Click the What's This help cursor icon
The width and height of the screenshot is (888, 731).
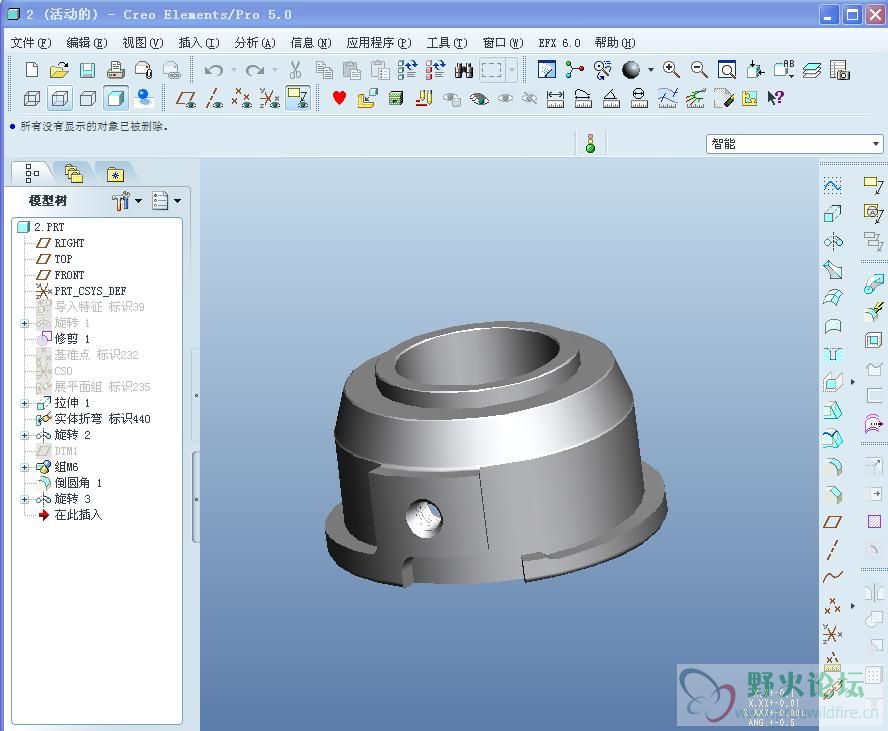click(x=775, y=98)
